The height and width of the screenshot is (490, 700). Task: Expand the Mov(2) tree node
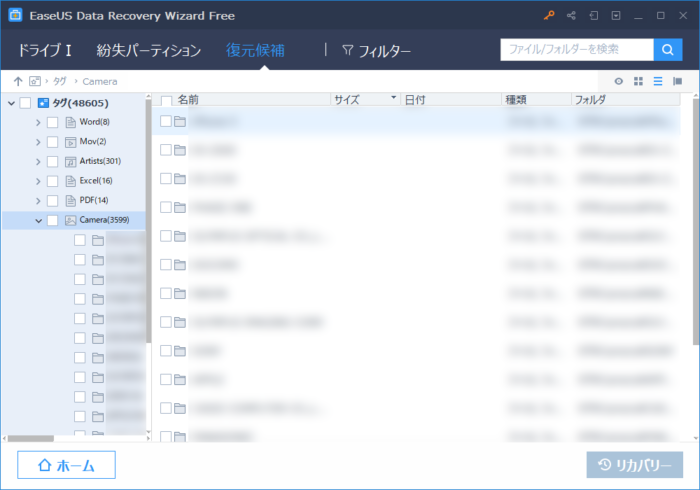click(38, 142)
